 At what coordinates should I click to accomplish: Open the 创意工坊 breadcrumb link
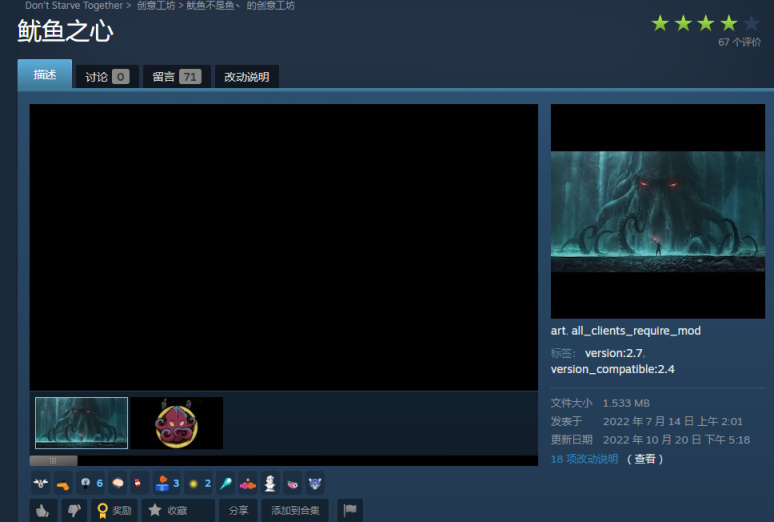tap(156, 5)
